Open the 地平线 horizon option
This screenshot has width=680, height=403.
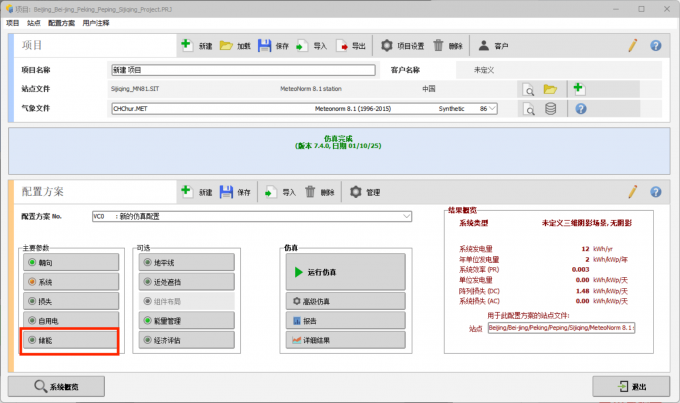(x=186, y=262)
